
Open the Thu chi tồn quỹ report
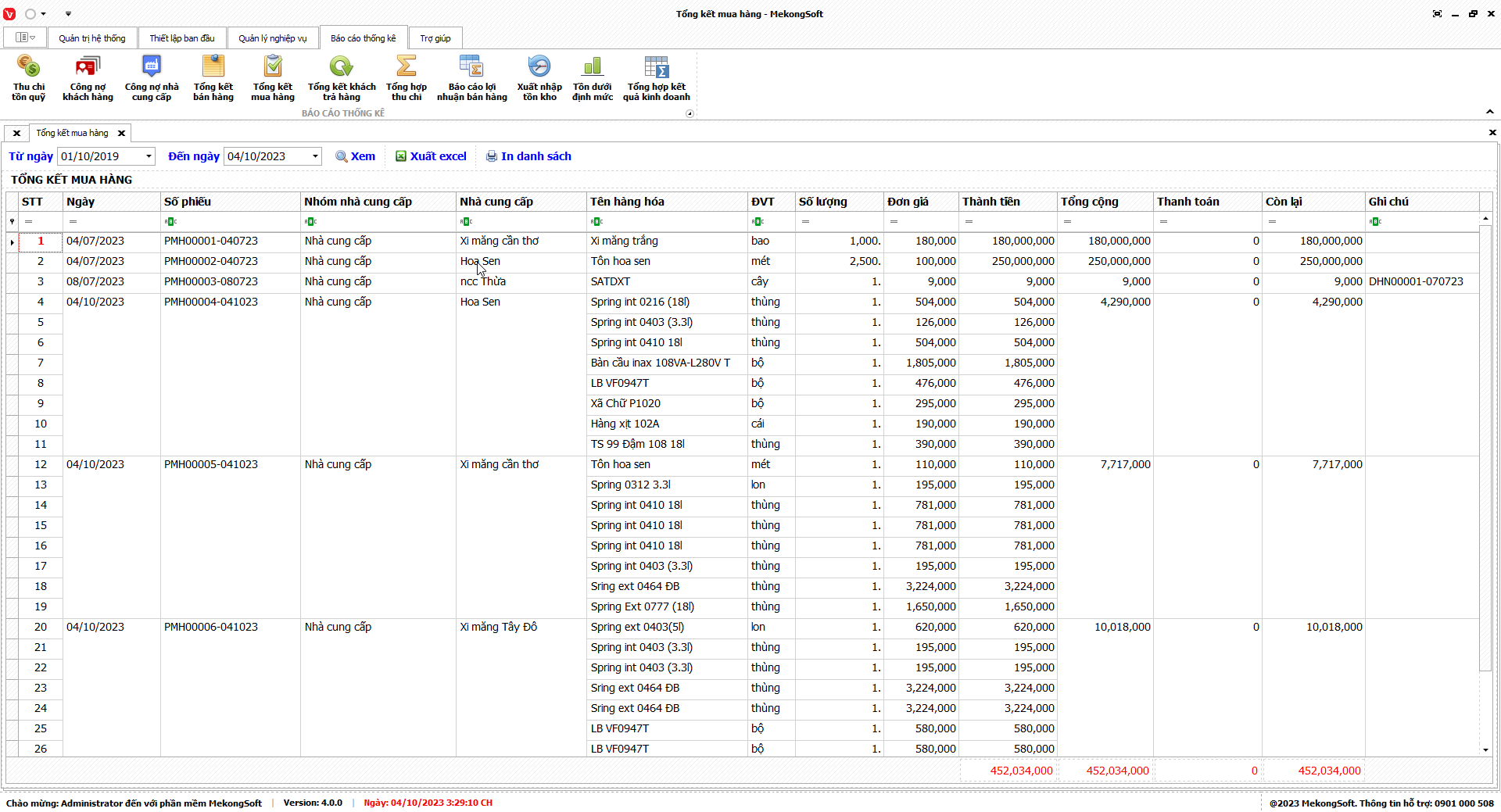click(x=28, y=77)
